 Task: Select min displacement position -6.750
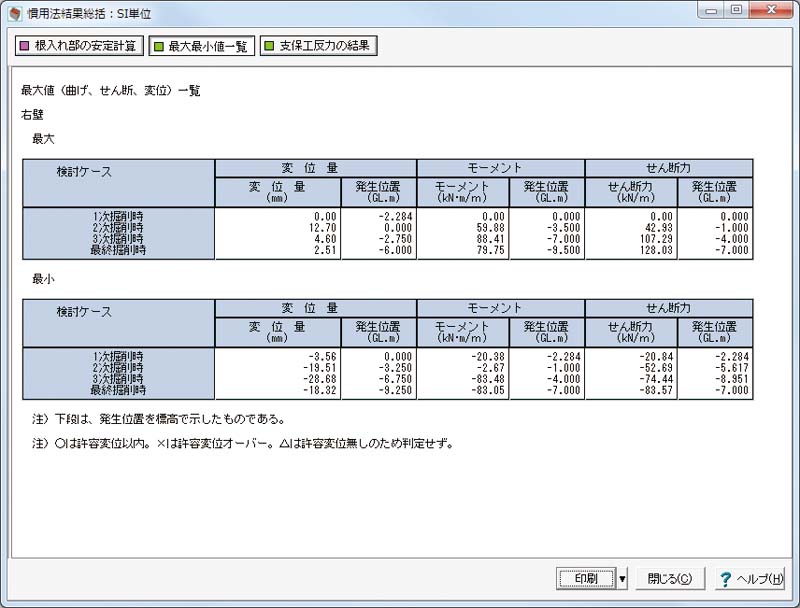[395, 379]
